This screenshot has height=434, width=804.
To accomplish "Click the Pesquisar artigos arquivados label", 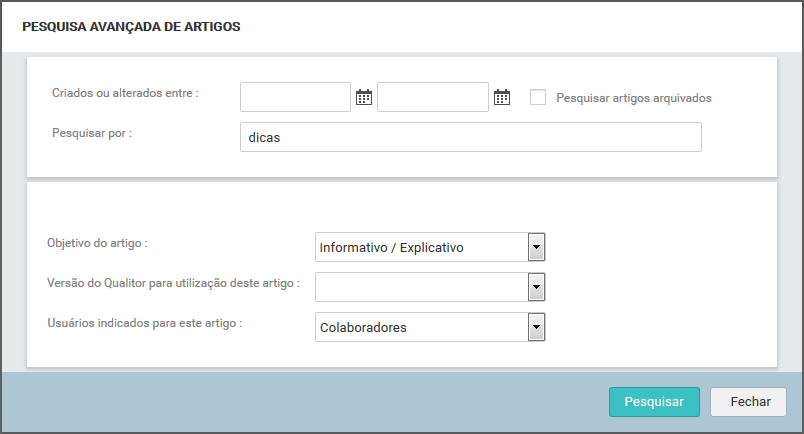I will pos(634,98).
